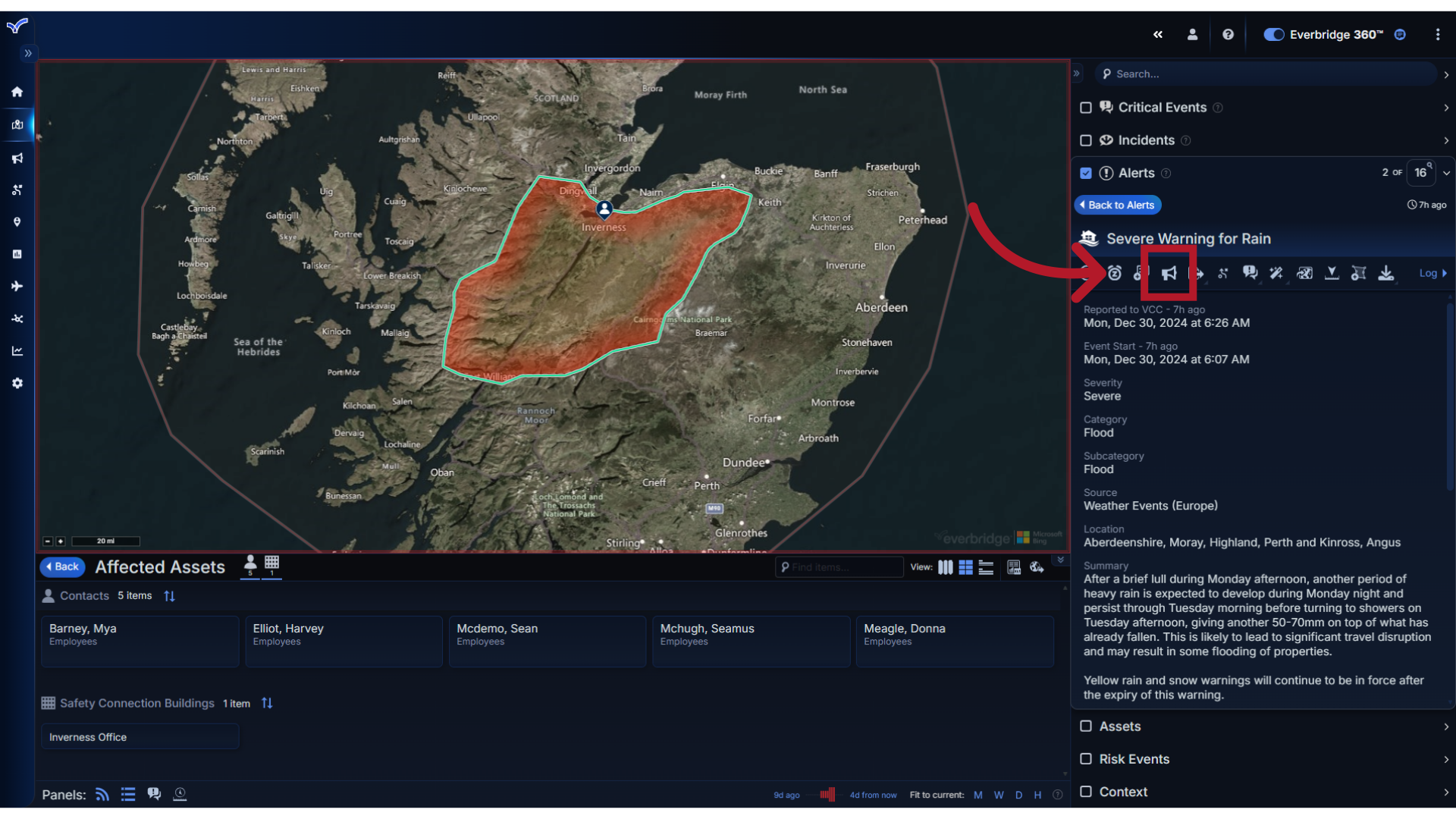This screenshot has height=819, width=1456.
Task: Open the Context section chevron
Action: 1446,792
